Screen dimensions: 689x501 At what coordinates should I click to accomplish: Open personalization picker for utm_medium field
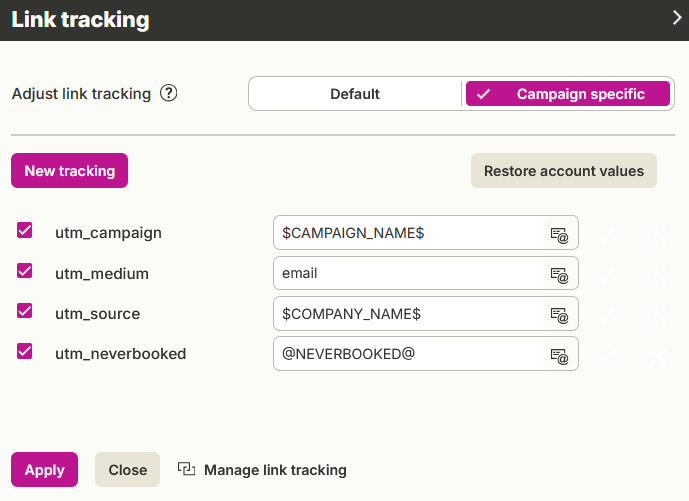pyautogui.click(x=559, y=276)
